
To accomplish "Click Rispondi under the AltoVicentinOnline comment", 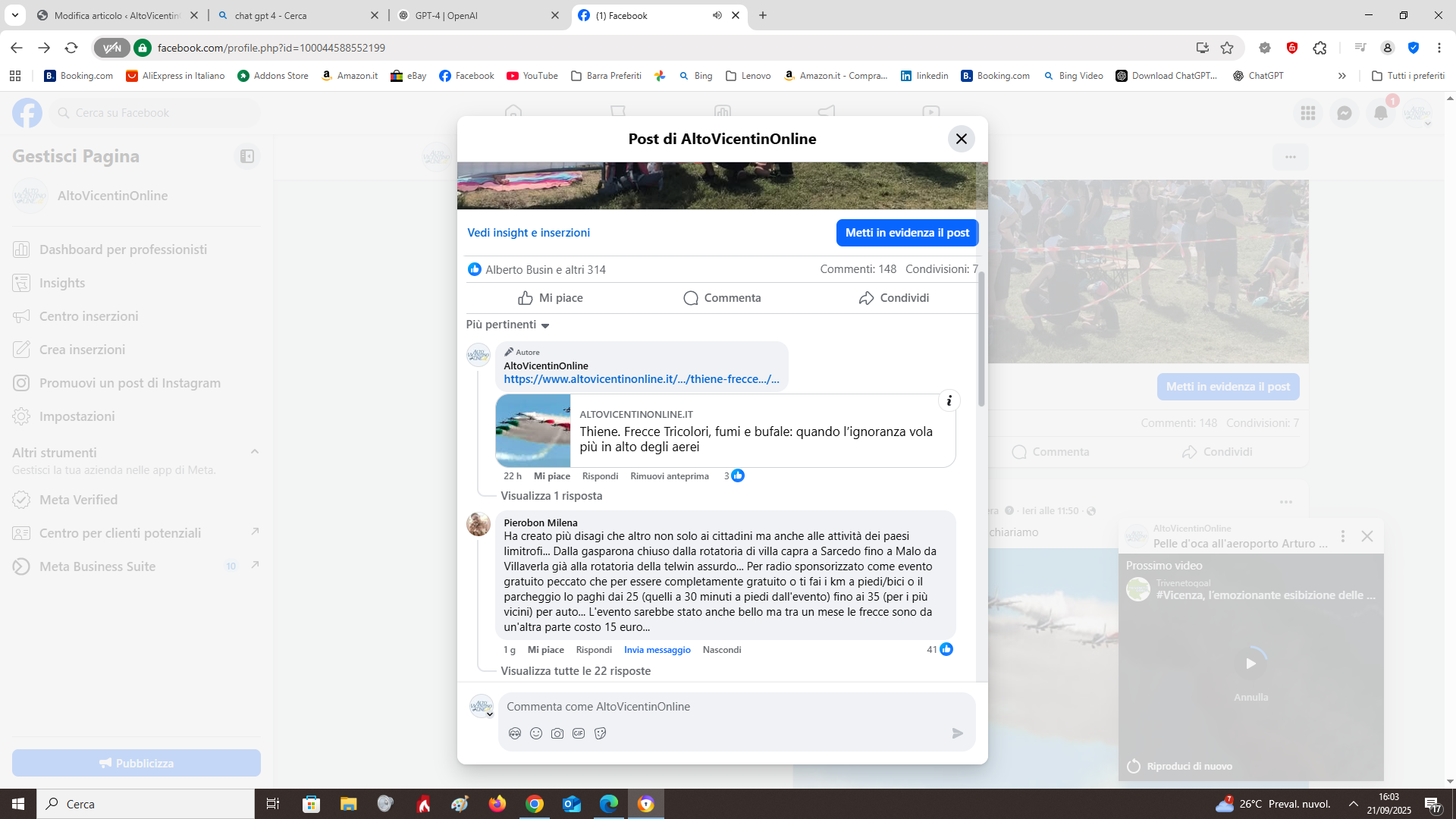I will 600,476.
